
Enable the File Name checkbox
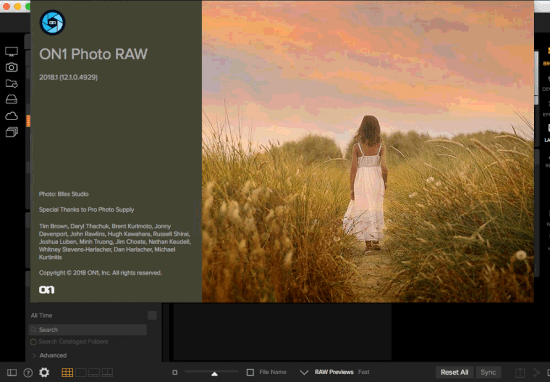point(250,372)
